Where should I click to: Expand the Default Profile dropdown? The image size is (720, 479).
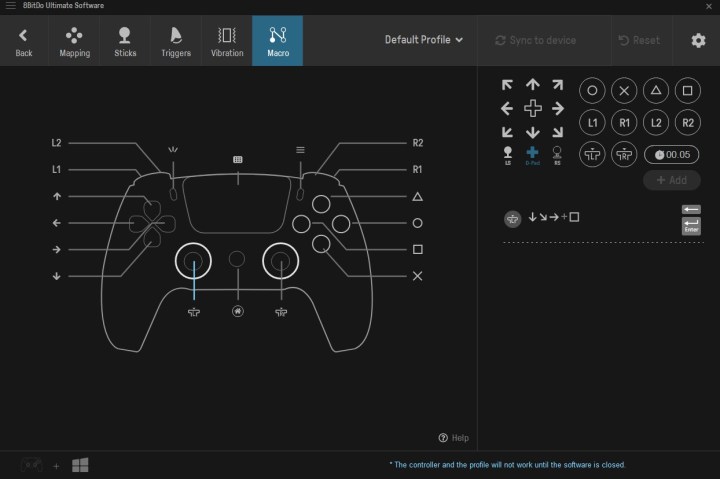pos(424,40)
